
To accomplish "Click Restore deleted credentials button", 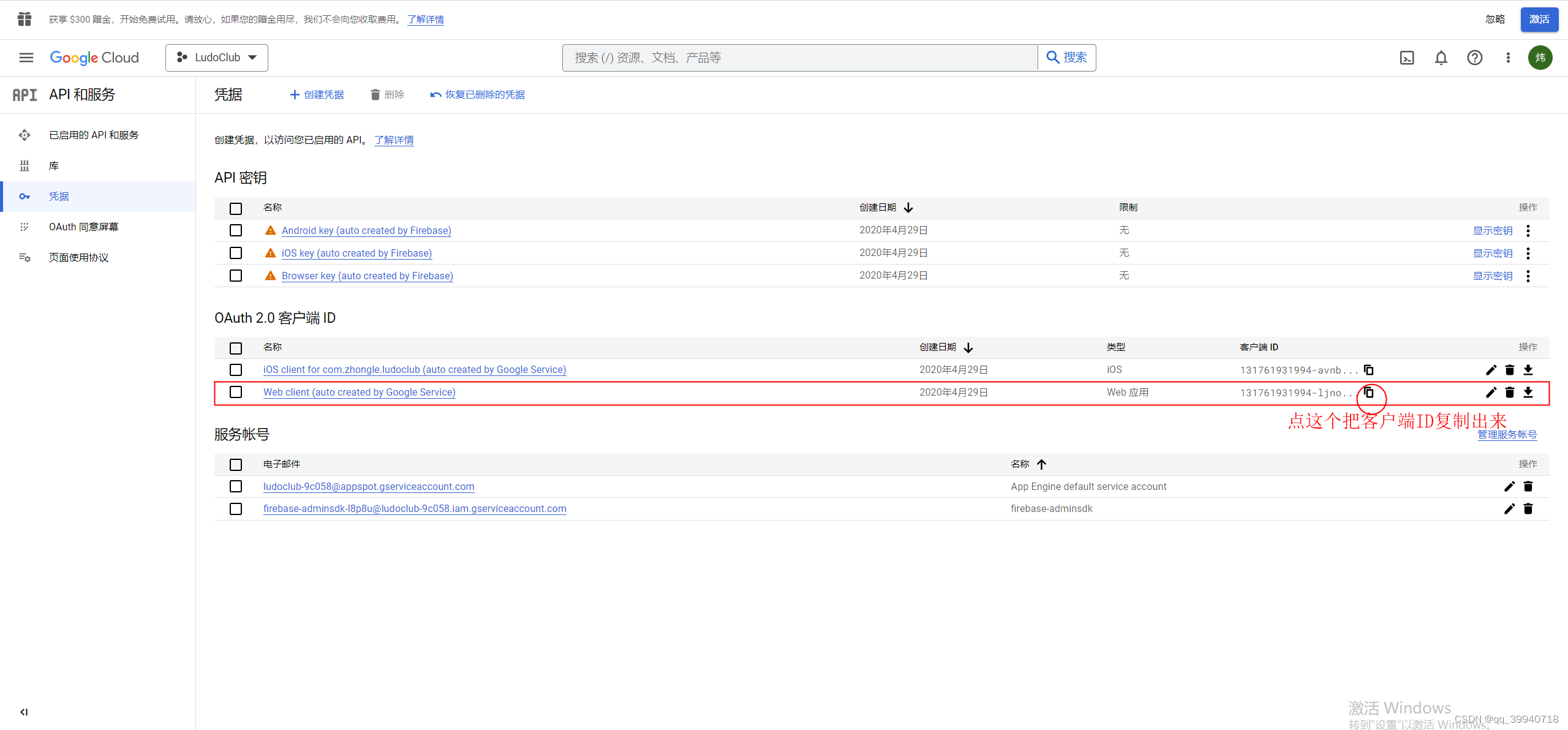I will [478, 94].
